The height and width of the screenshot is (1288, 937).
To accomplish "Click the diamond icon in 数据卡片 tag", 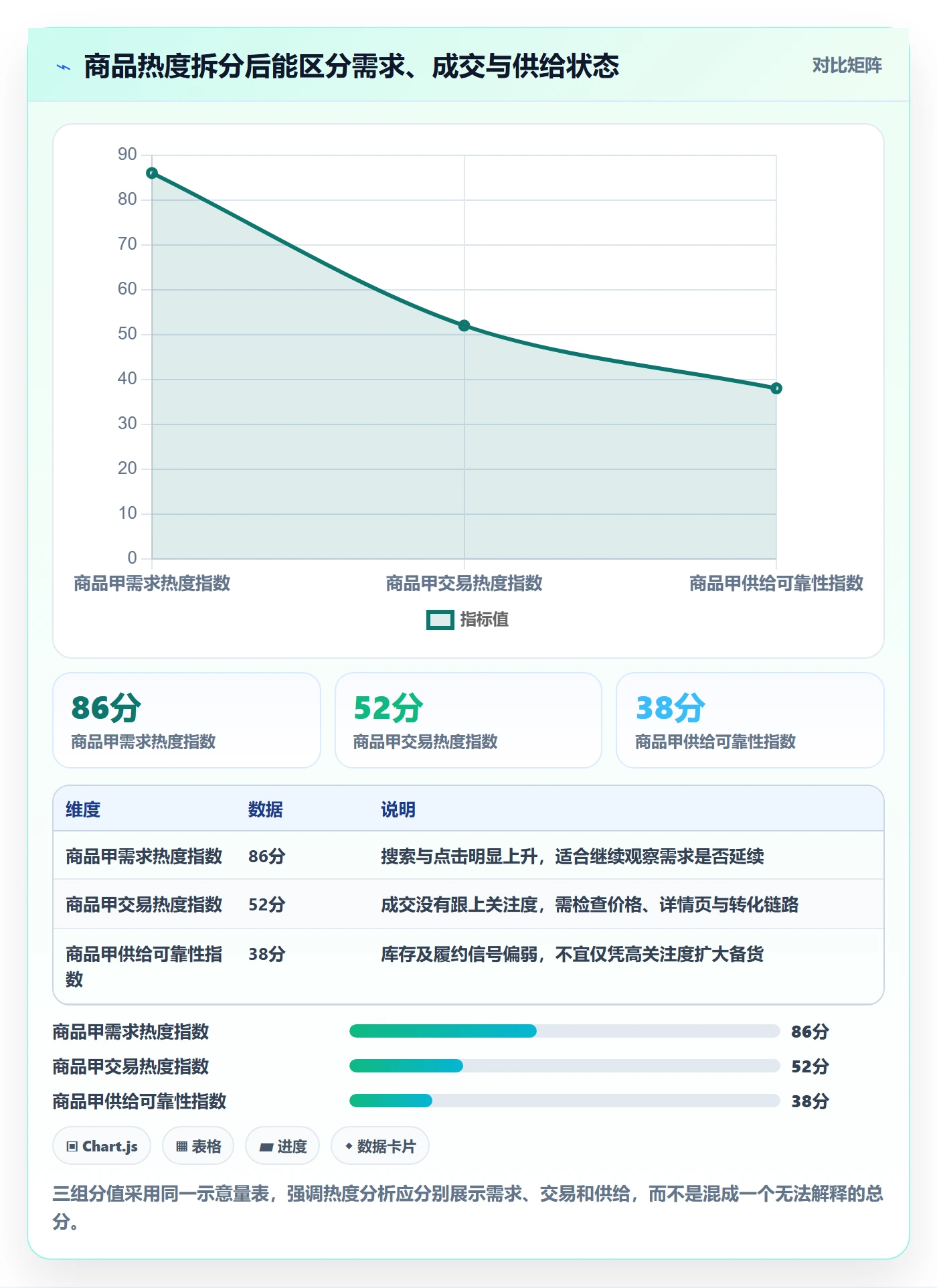I will (349, 1146).
